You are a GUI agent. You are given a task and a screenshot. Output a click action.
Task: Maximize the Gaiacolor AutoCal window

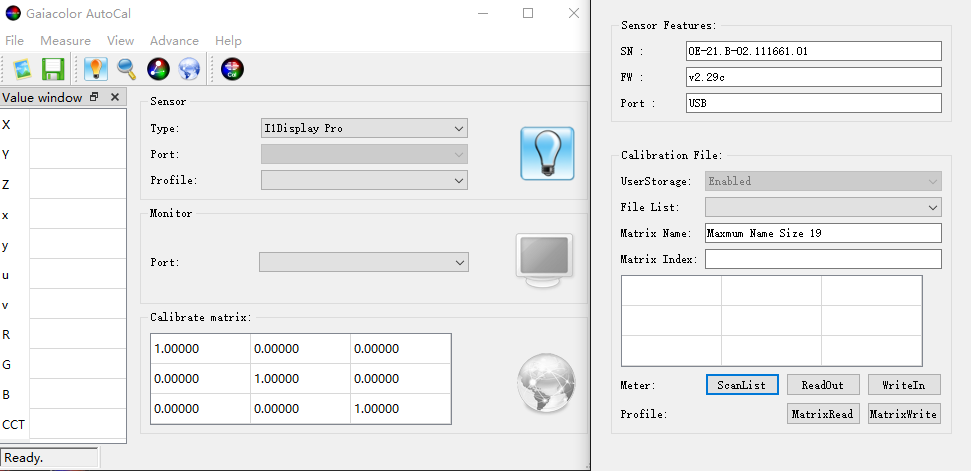(528, 13)
